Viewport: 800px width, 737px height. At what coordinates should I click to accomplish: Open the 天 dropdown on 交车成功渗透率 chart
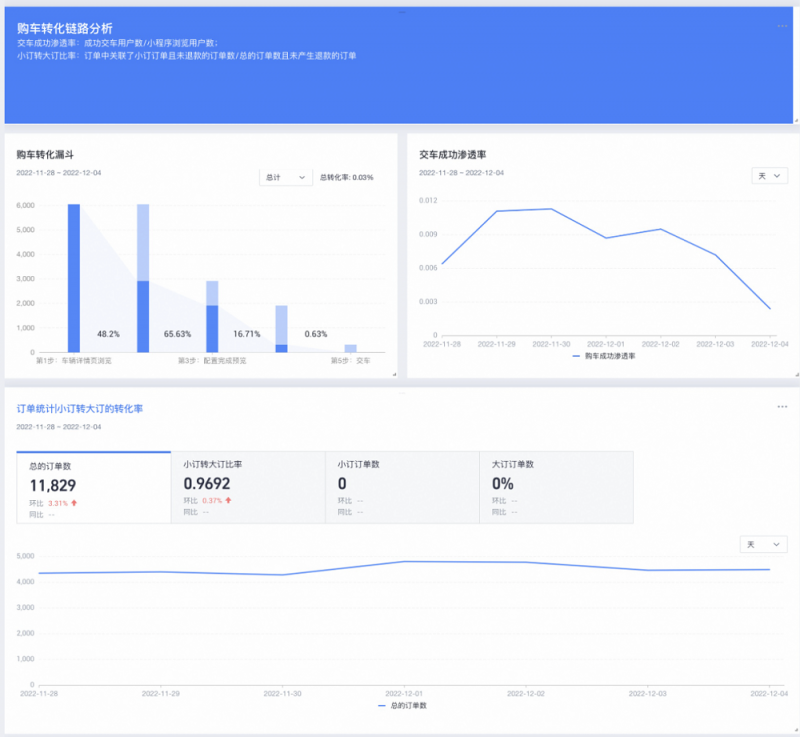coord(769,175)
